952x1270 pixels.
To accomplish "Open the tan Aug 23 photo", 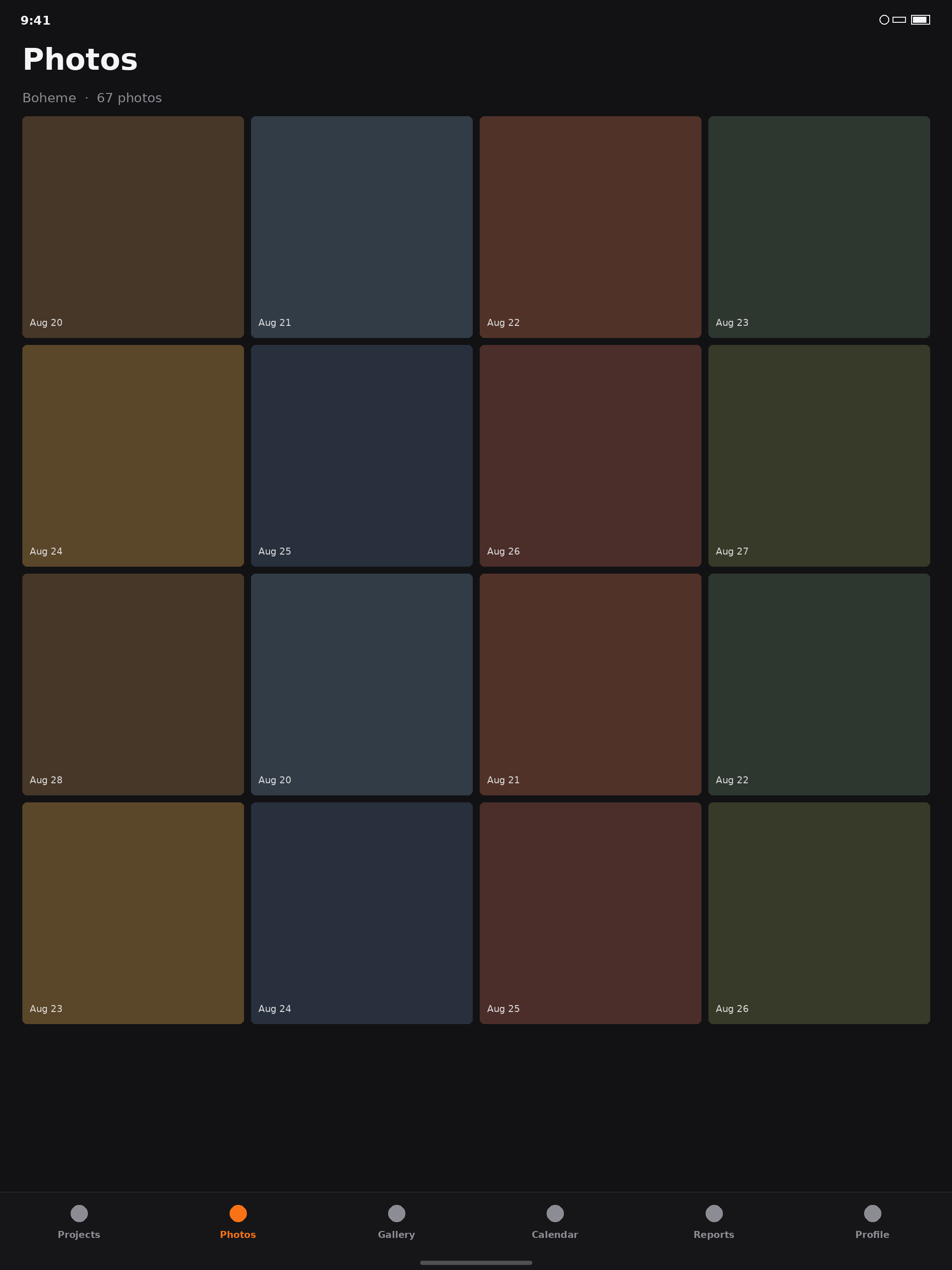I will click(133, 913).
